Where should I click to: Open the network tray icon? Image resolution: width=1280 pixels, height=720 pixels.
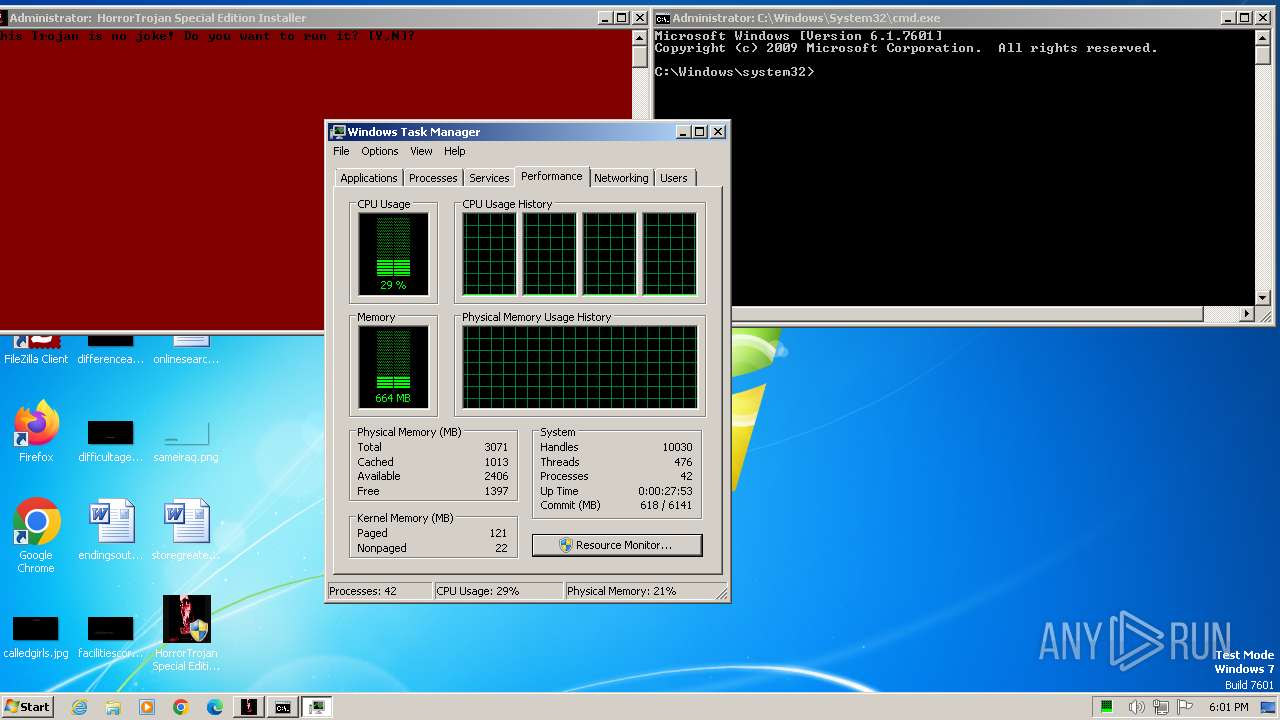pyautogui.click(x=1161, y=707)
